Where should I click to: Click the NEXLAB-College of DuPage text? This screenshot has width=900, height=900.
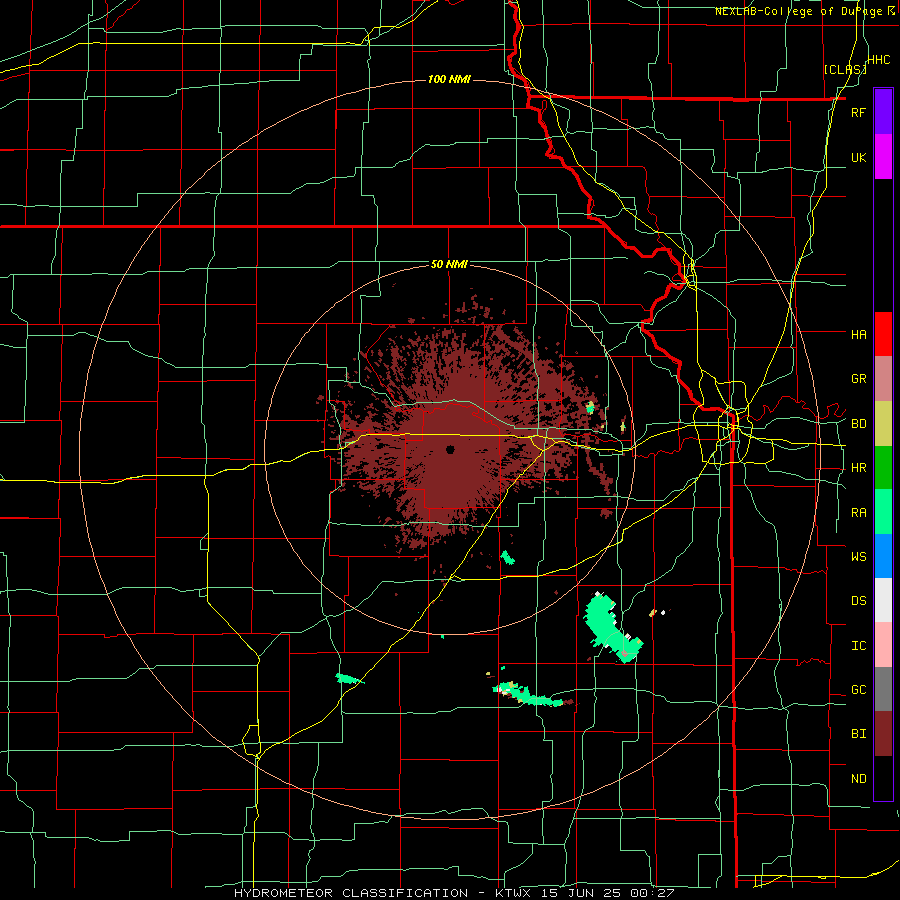click(x=798, y=11)
